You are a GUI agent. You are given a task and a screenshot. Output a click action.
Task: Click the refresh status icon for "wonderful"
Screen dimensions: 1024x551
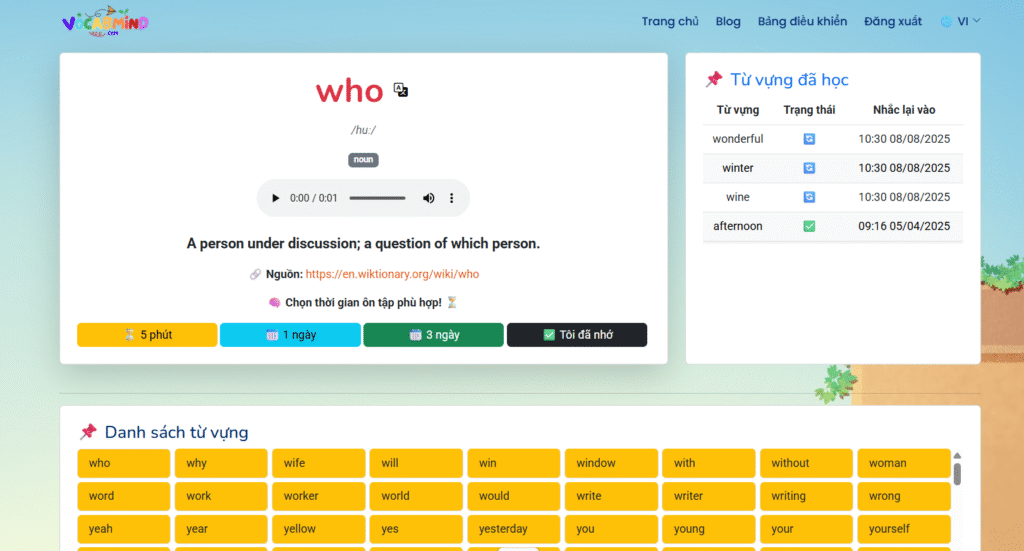(x=809, y=139)
